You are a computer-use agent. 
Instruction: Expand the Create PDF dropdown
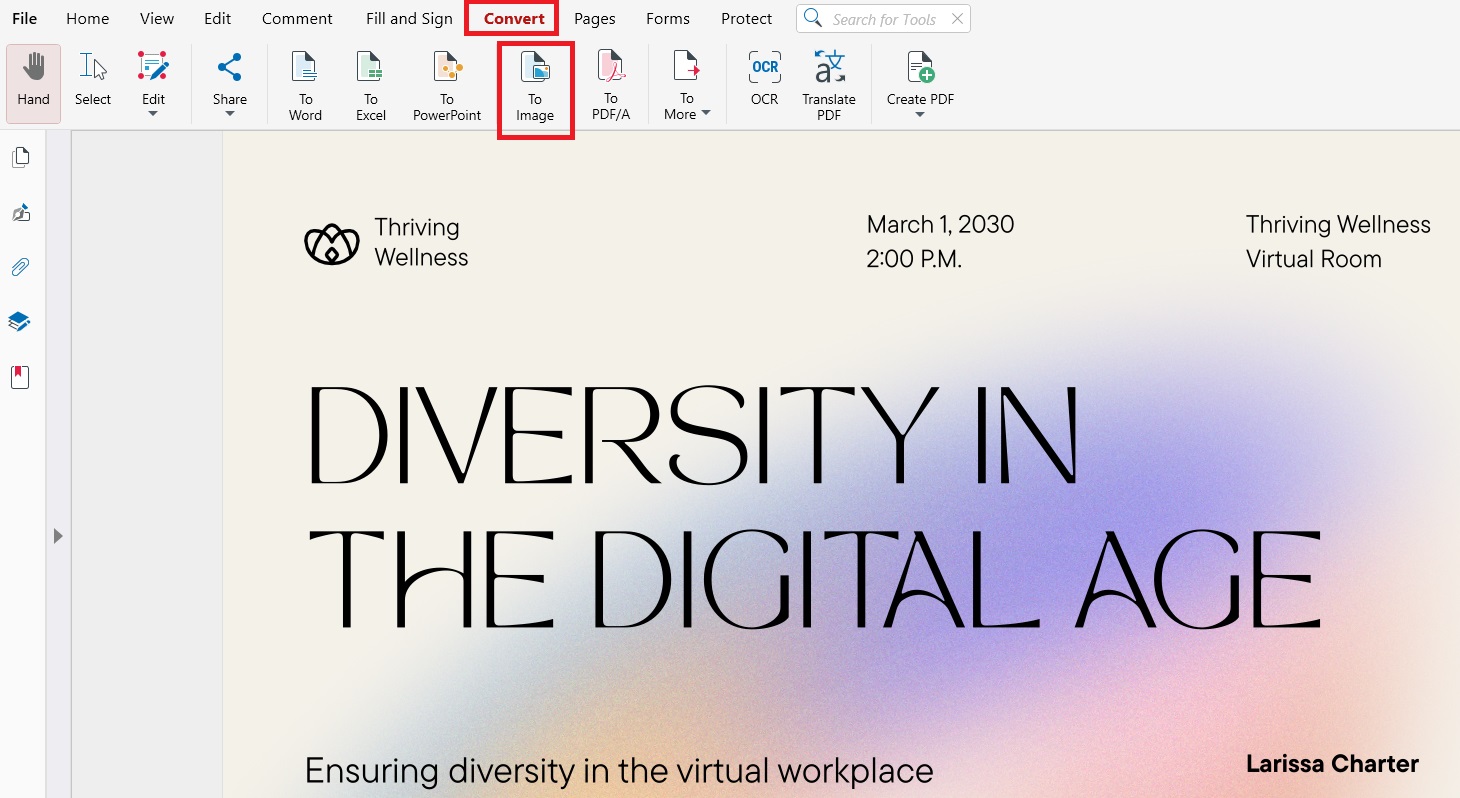click(919, 113)
